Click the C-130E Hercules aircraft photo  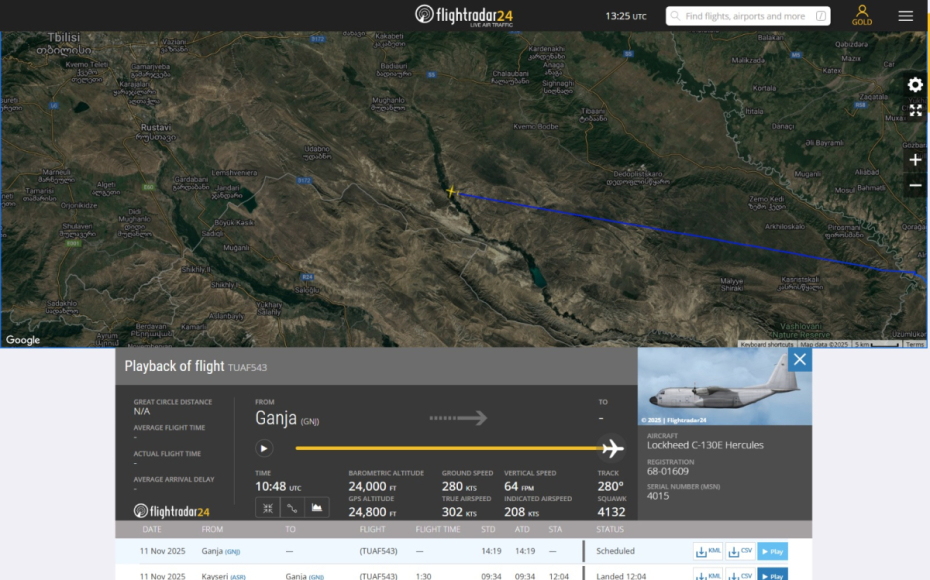click(712, 387)
